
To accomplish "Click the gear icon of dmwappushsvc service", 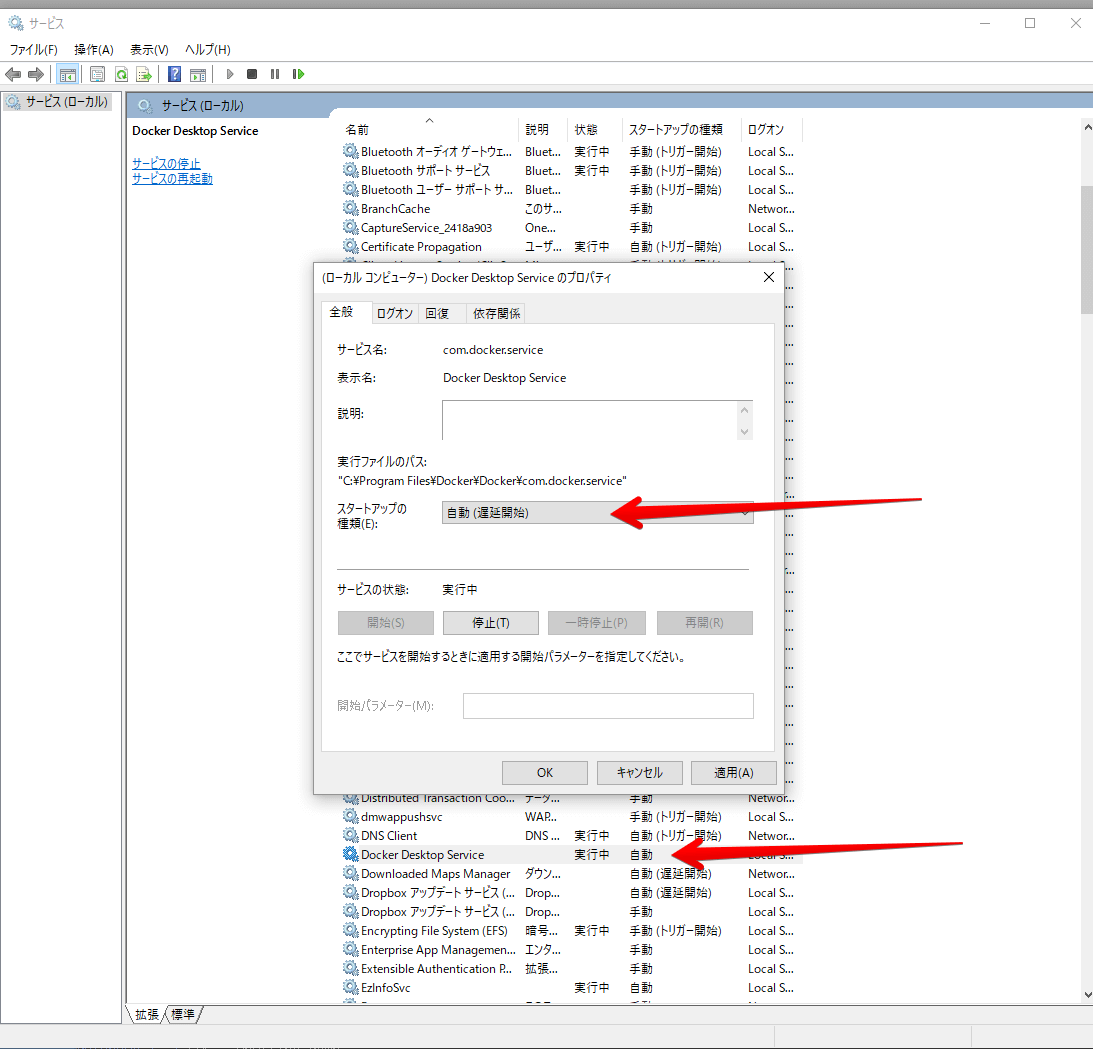I will tap(351, 816).
